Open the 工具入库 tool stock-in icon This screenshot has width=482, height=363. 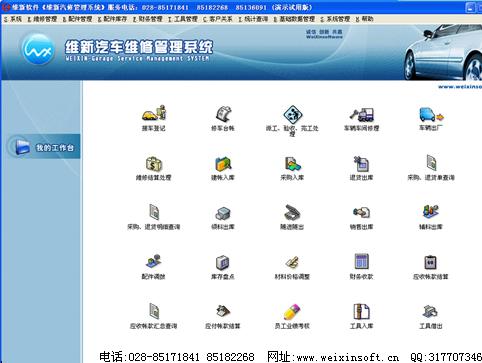[362, 311]
